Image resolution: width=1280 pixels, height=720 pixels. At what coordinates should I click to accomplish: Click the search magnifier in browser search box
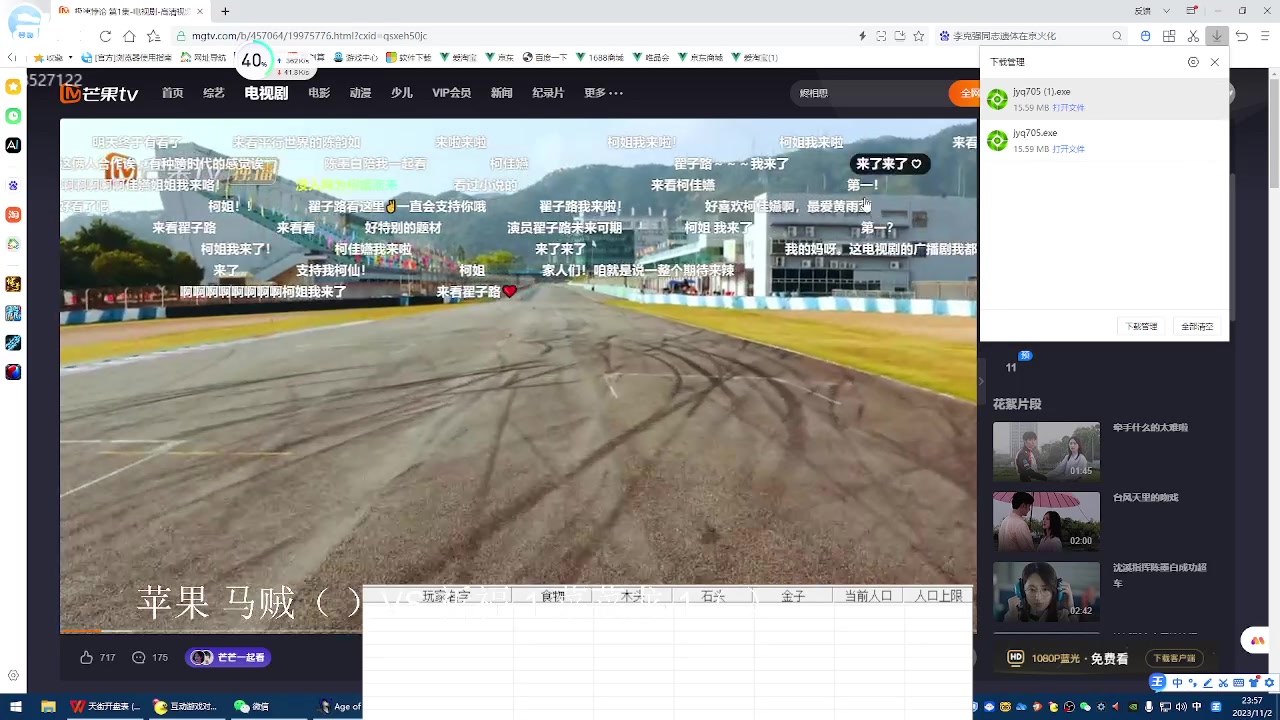[x=1117, y=36]
